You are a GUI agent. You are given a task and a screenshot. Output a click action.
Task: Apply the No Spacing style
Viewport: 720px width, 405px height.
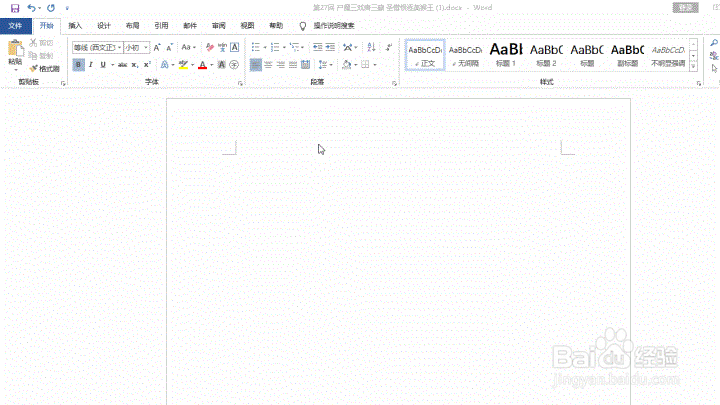[465, 55]
